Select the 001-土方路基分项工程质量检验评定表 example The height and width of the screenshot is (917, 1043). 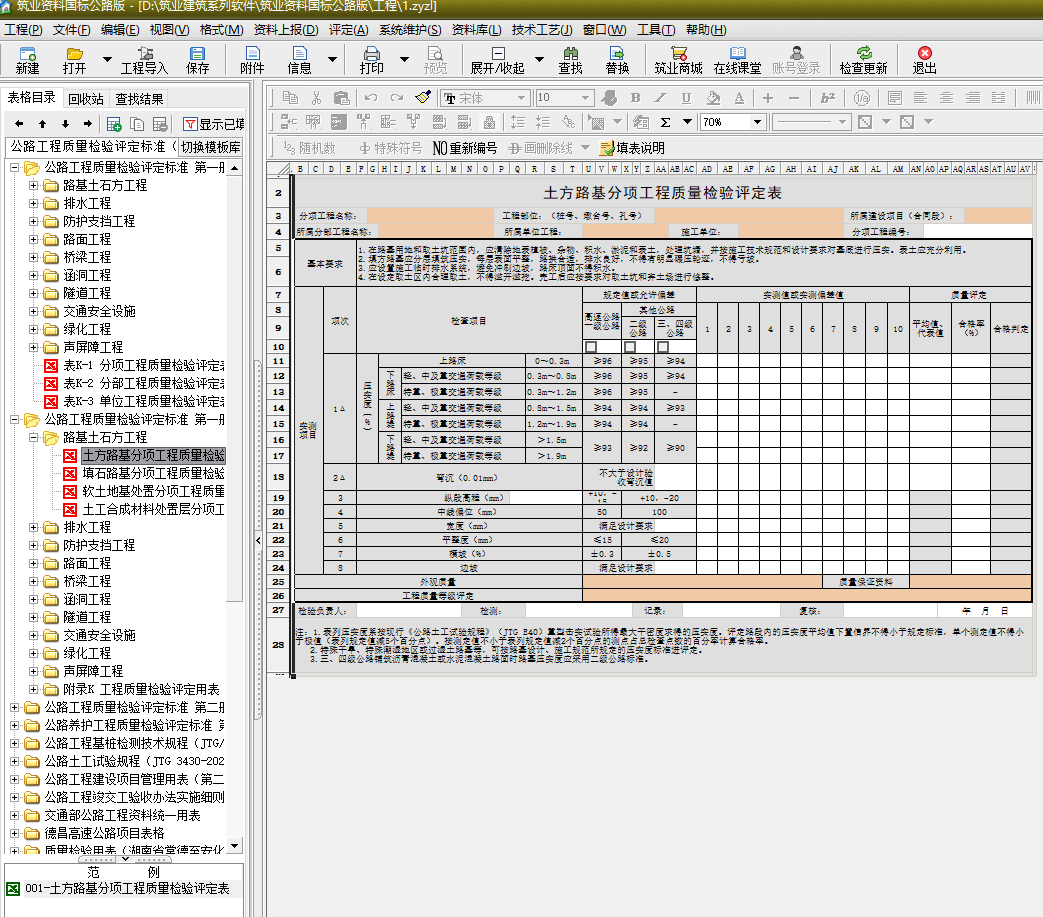[x=127, y=889]
